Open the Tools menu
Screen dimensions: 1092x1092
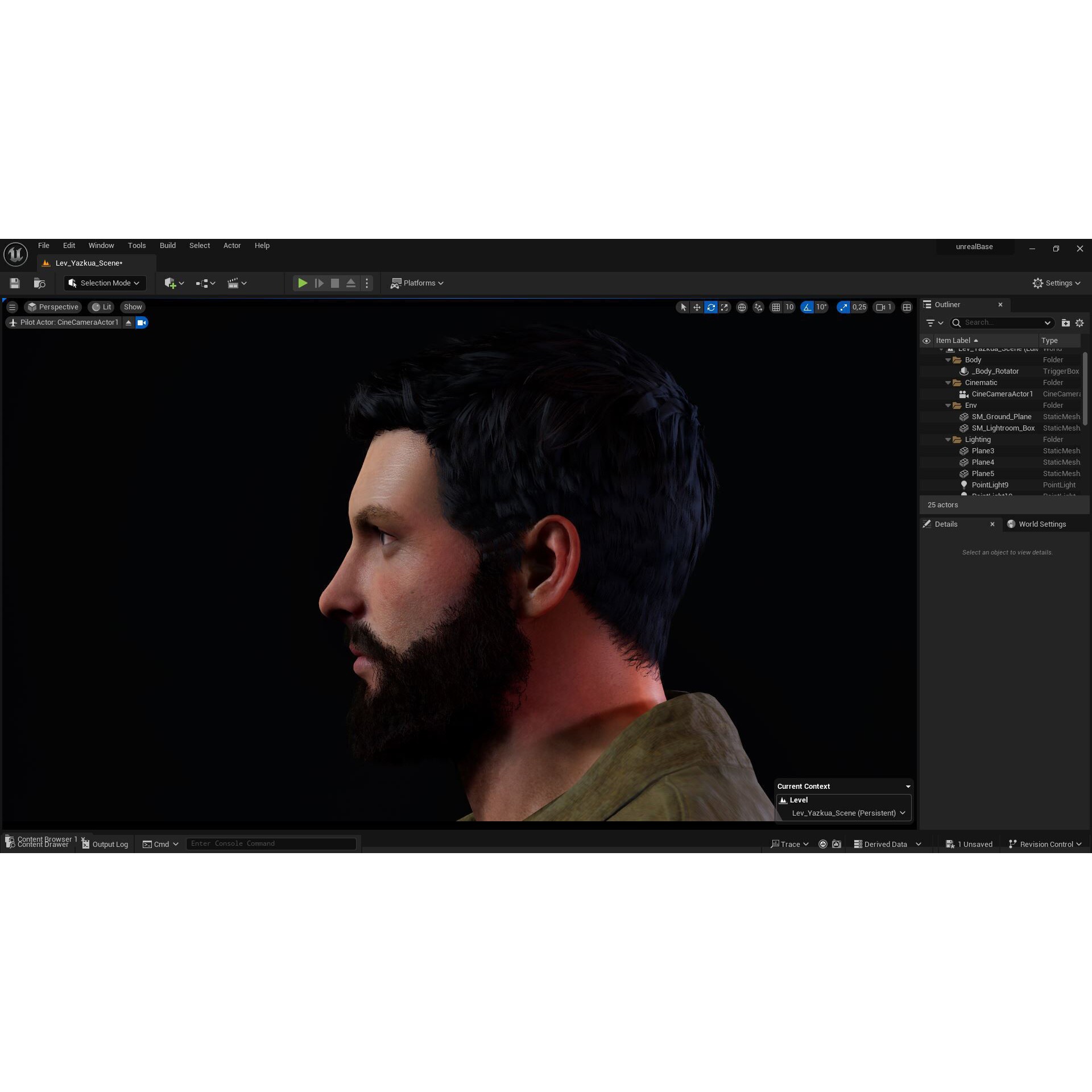(136, 246)
